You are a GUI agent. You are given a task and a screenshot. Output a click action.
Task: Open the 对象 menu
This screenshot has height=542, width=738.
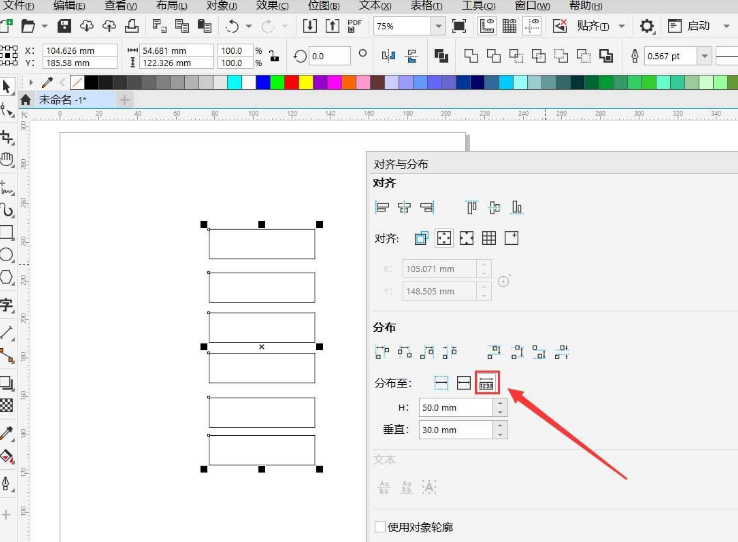pyautogui.click(x=221, y=5)
